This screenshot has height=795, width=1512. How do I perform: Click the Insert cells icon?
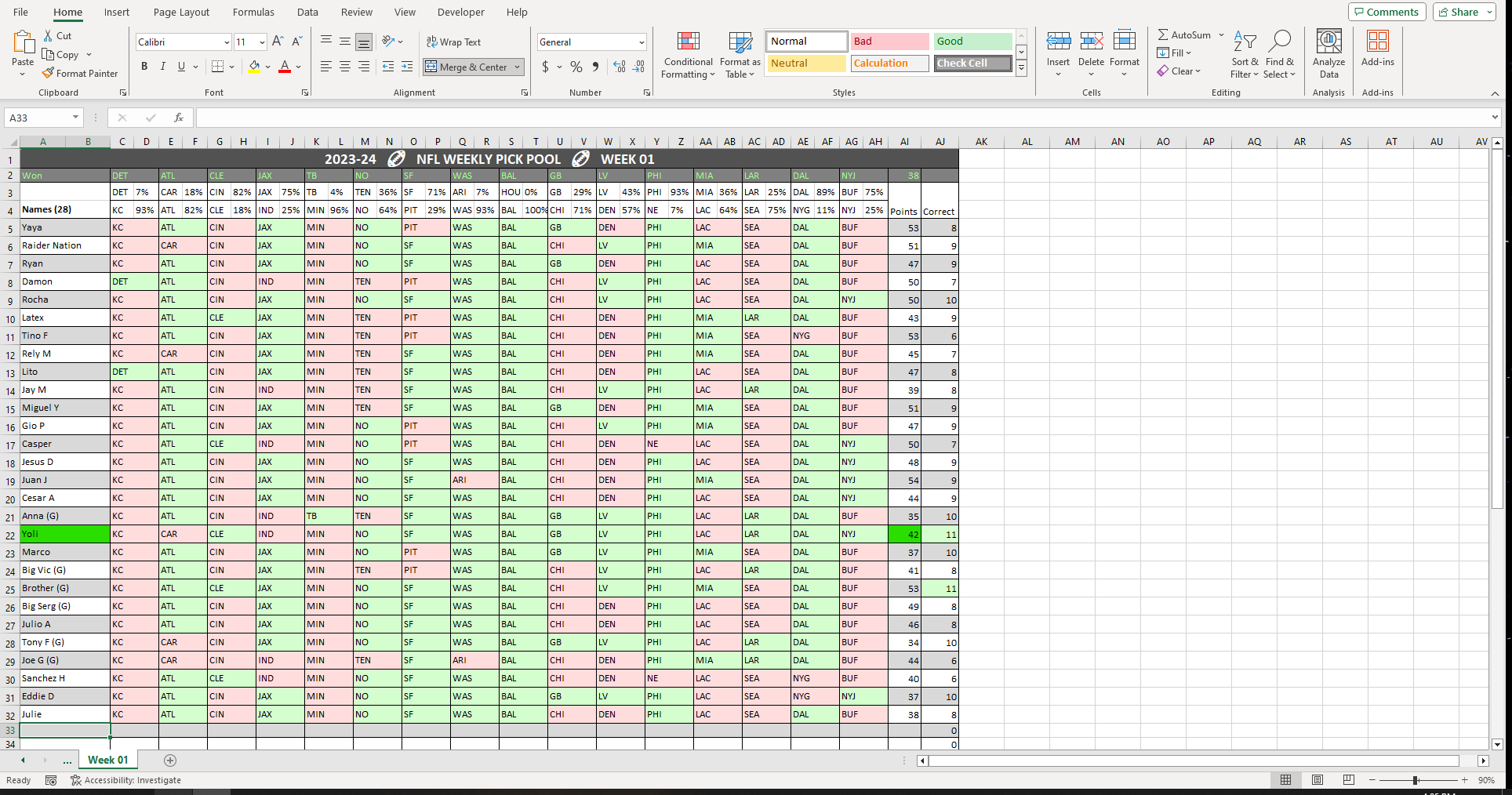(x=1058, y=41)
